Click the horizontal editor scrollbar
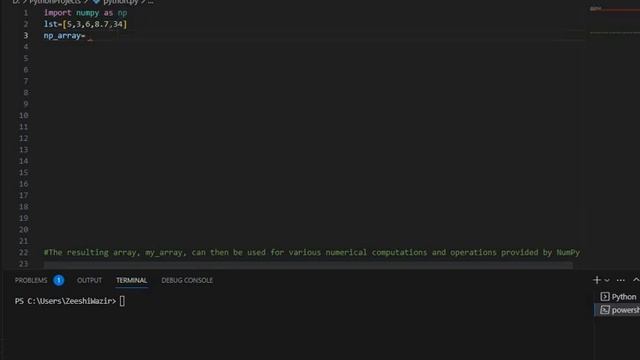 tap(308, 265)
